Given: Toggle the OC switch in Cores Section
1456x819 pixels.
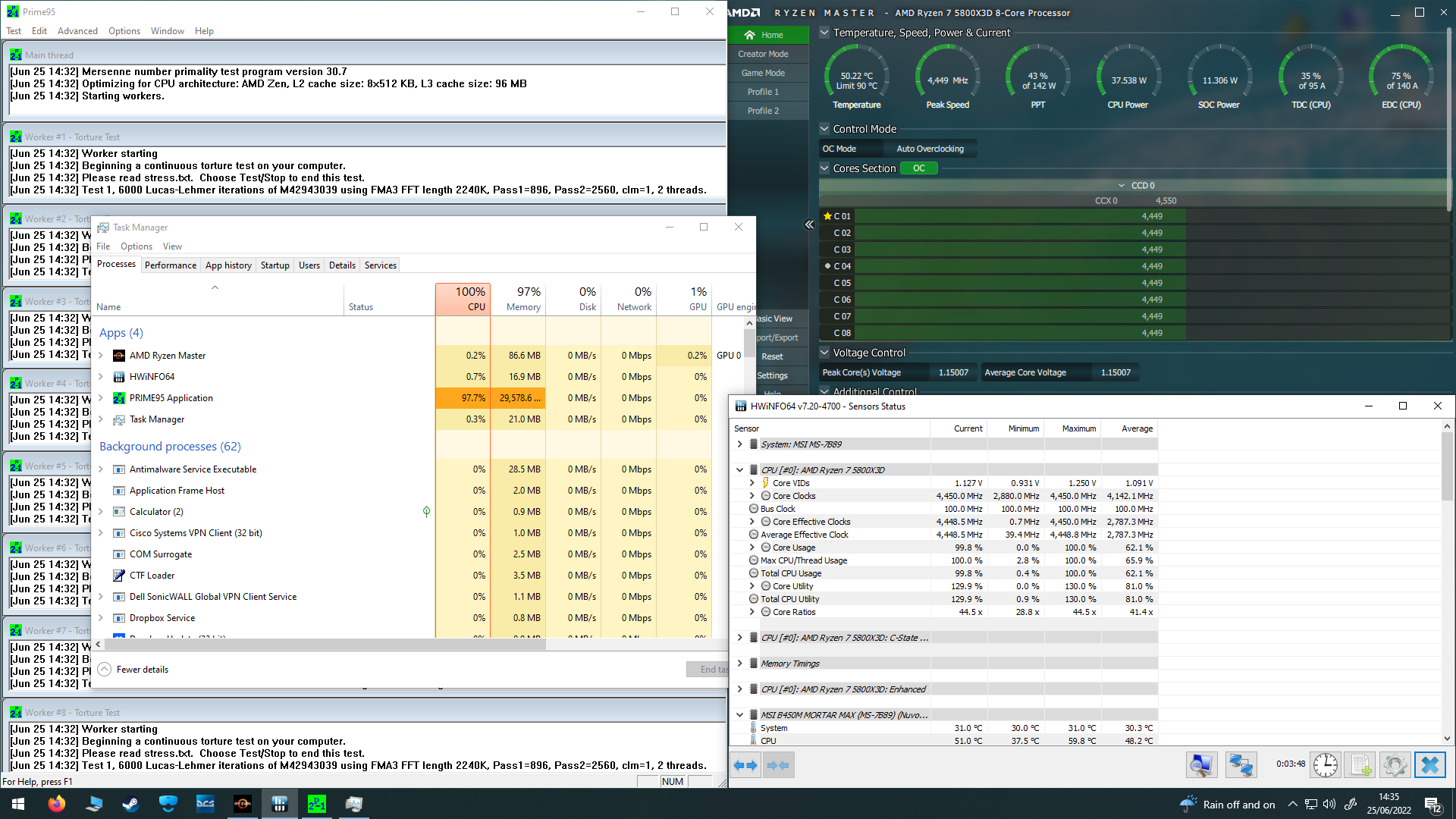Looking at the screenshot, I should coord(918,168).
